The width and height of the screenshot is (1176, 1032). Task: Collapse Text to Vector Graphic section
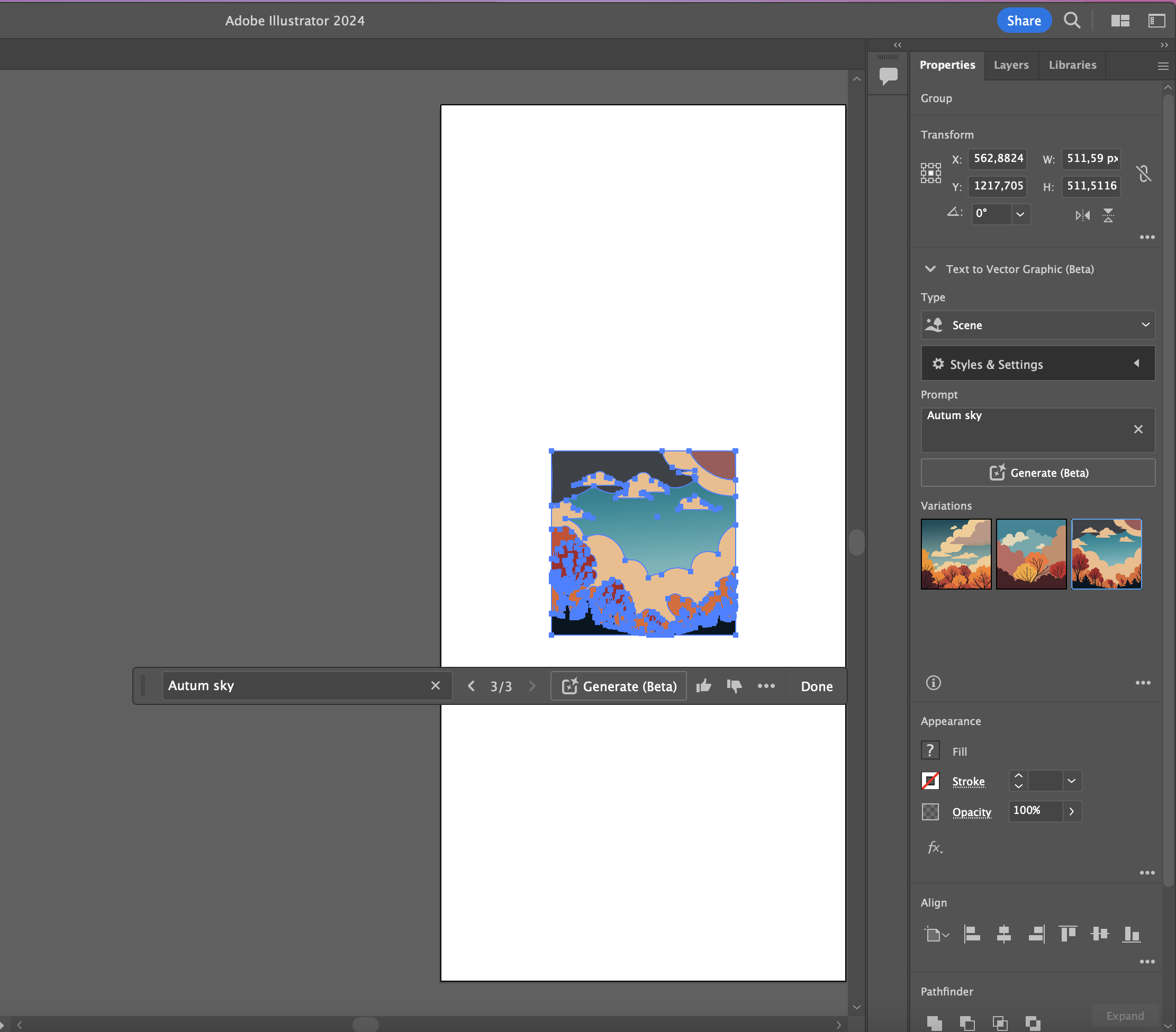pos(930,269)
